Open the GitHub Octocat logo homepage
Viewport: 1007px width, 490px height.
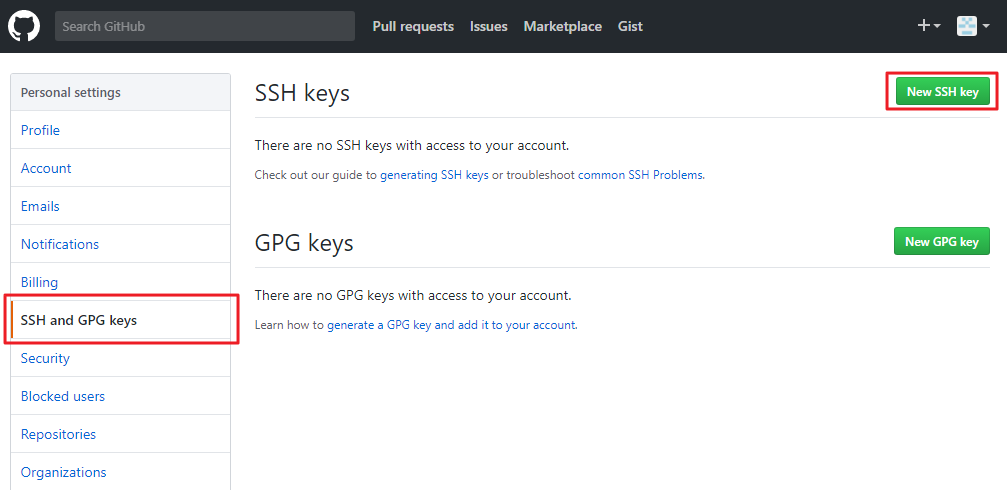[x=24, y=26]
